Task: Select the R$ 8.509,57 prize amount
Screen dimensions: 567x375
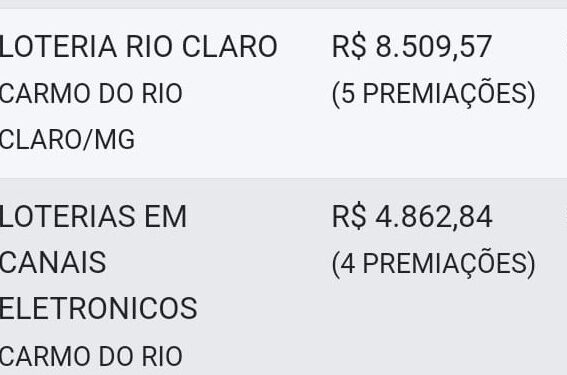Action: (x=412, y=47)
